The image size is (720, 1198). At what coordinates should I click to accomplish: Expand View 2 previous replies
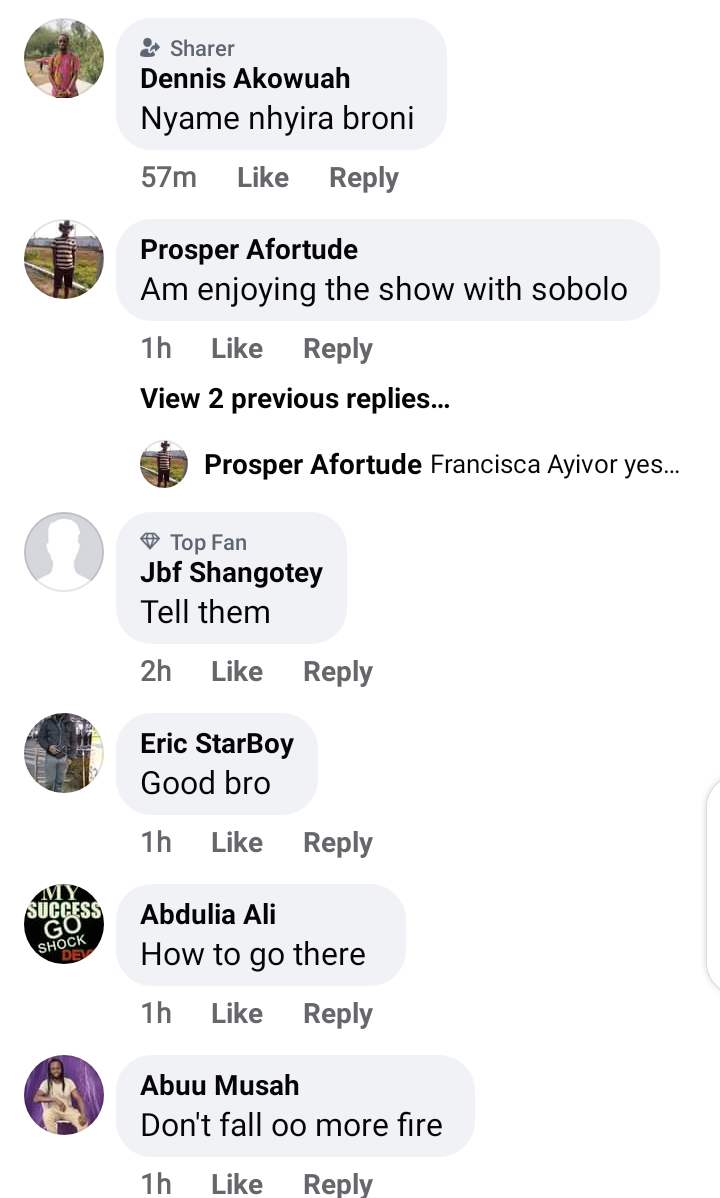coord(295,399)
